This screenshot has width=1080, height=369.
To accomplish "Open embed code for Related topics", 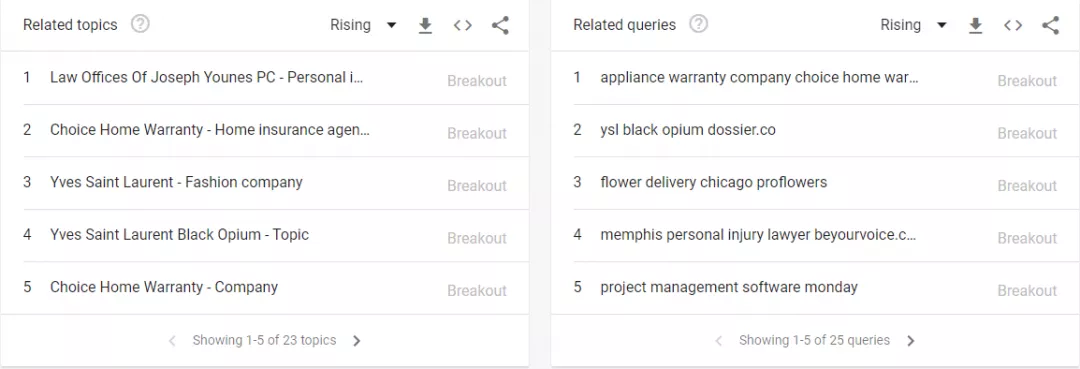I will [x=462, y=25].
